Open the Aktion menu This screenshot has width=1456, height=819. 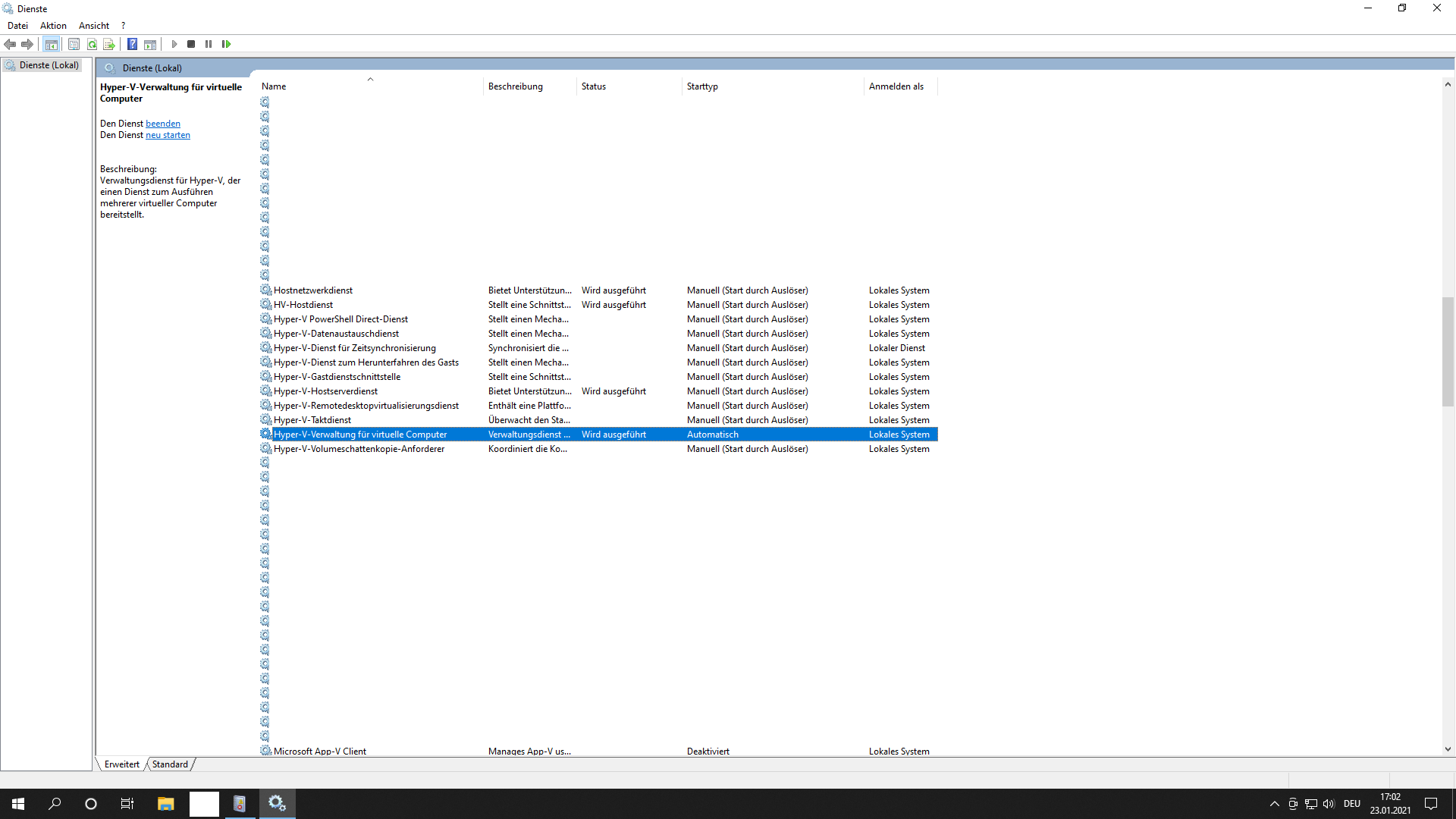click(x=53, y=26)
